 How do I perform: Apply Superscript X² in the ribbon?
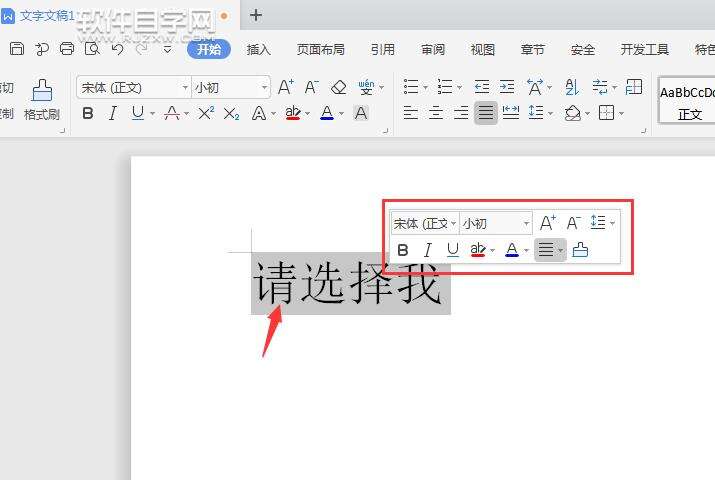206,113
